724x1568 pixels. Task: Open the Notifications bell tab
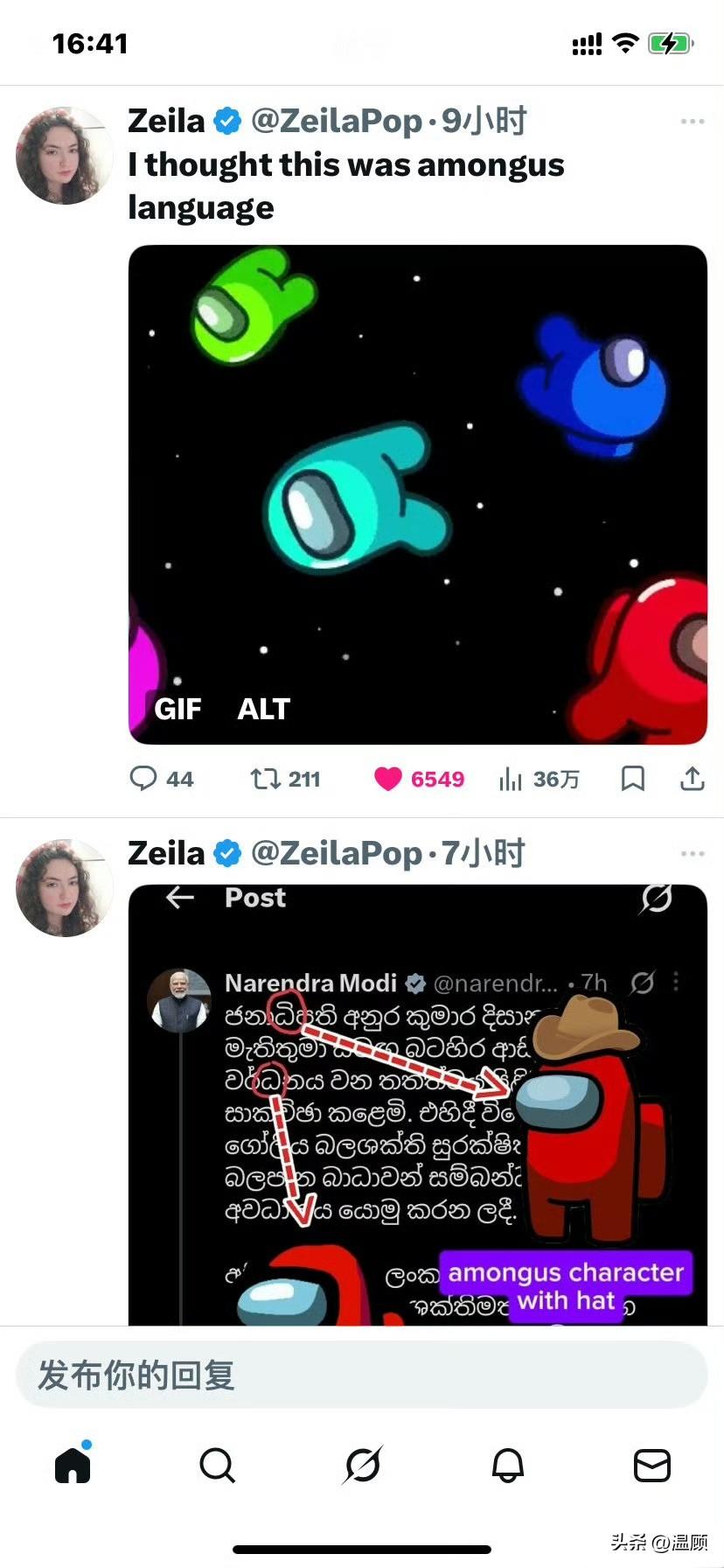[x=507, y=1464]
